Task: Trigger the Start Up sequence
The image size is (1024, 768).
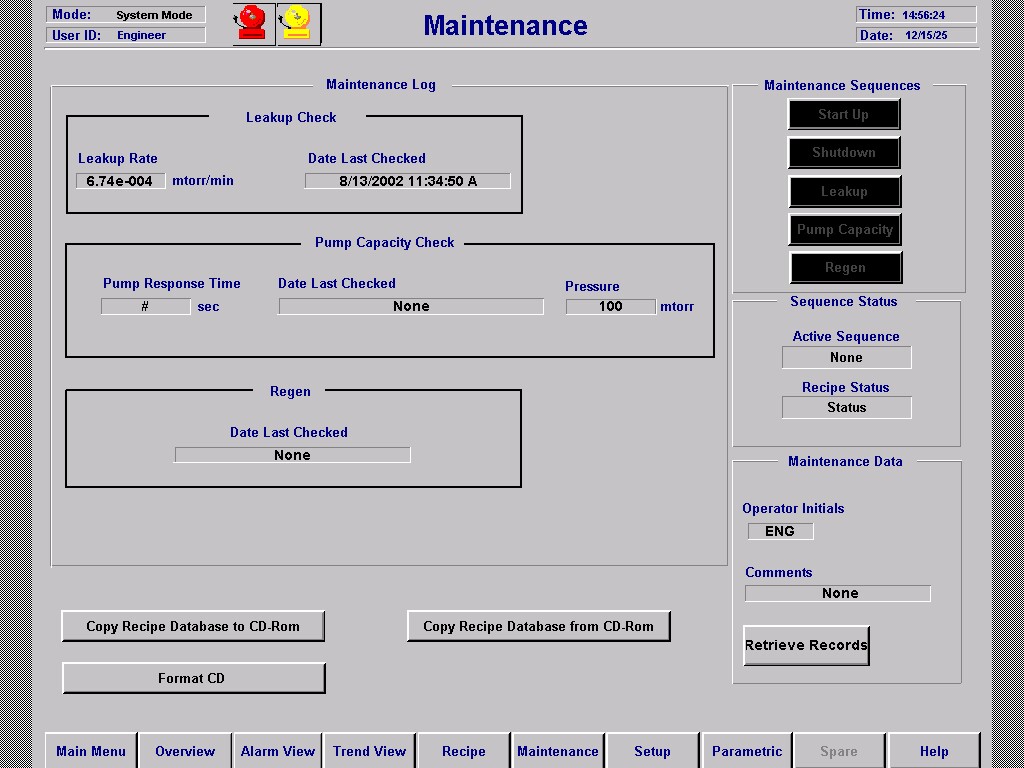Action: (x=843, y=114)
